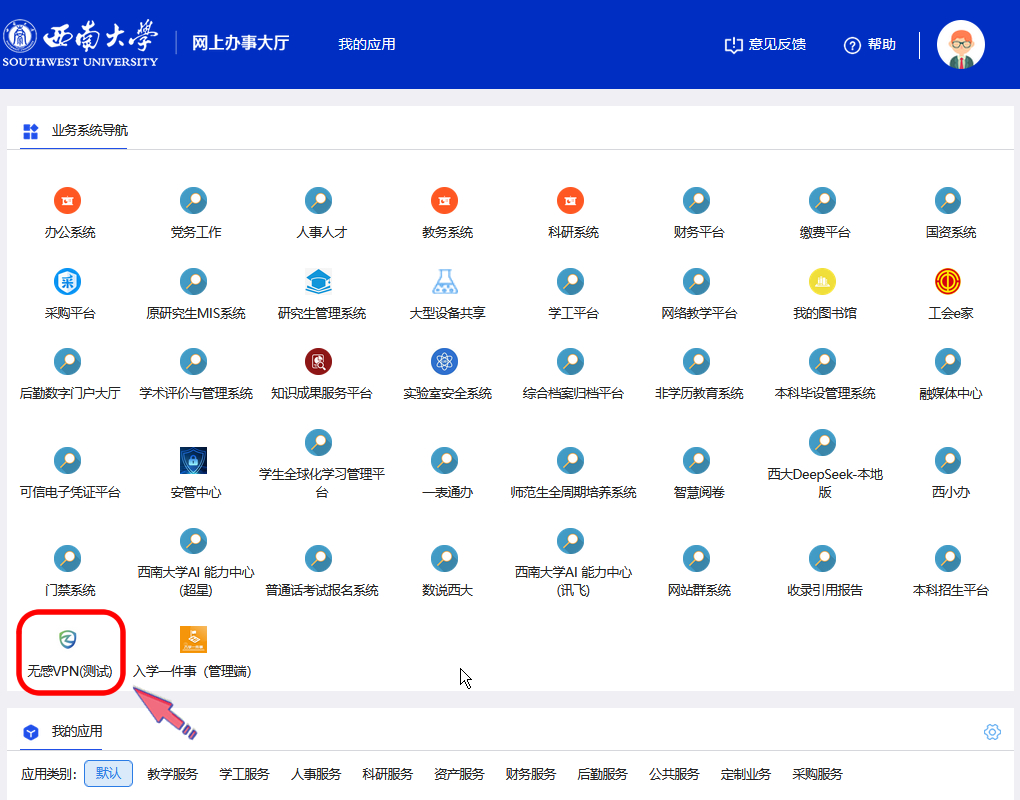Switch to 业务系统导航 tab
1020x800 pixels.
89,131
